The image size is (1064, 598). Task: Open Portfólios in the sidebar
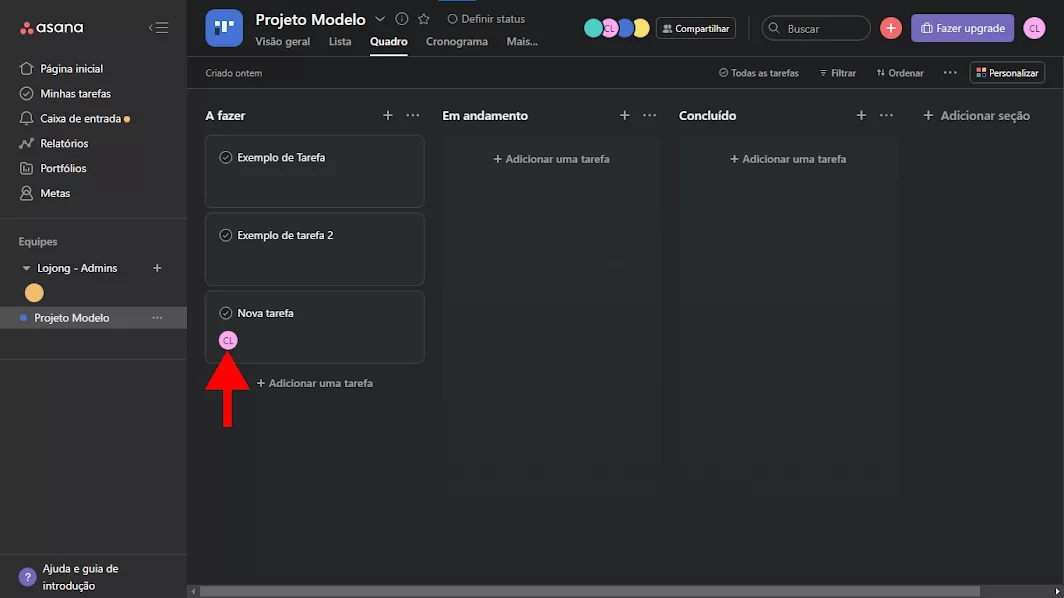[63, 168]
